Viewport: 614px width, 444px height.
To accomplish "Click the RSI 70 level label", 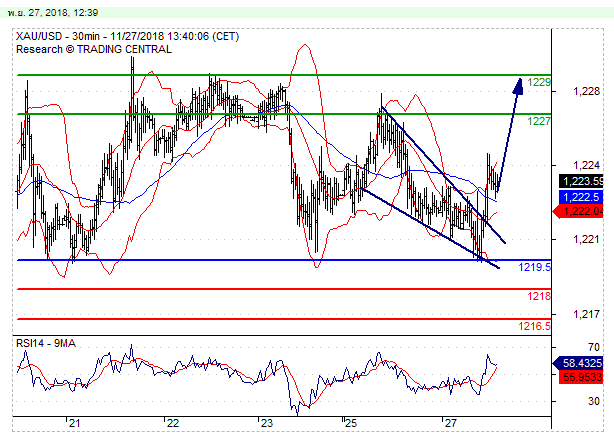I will click(594, 347).
